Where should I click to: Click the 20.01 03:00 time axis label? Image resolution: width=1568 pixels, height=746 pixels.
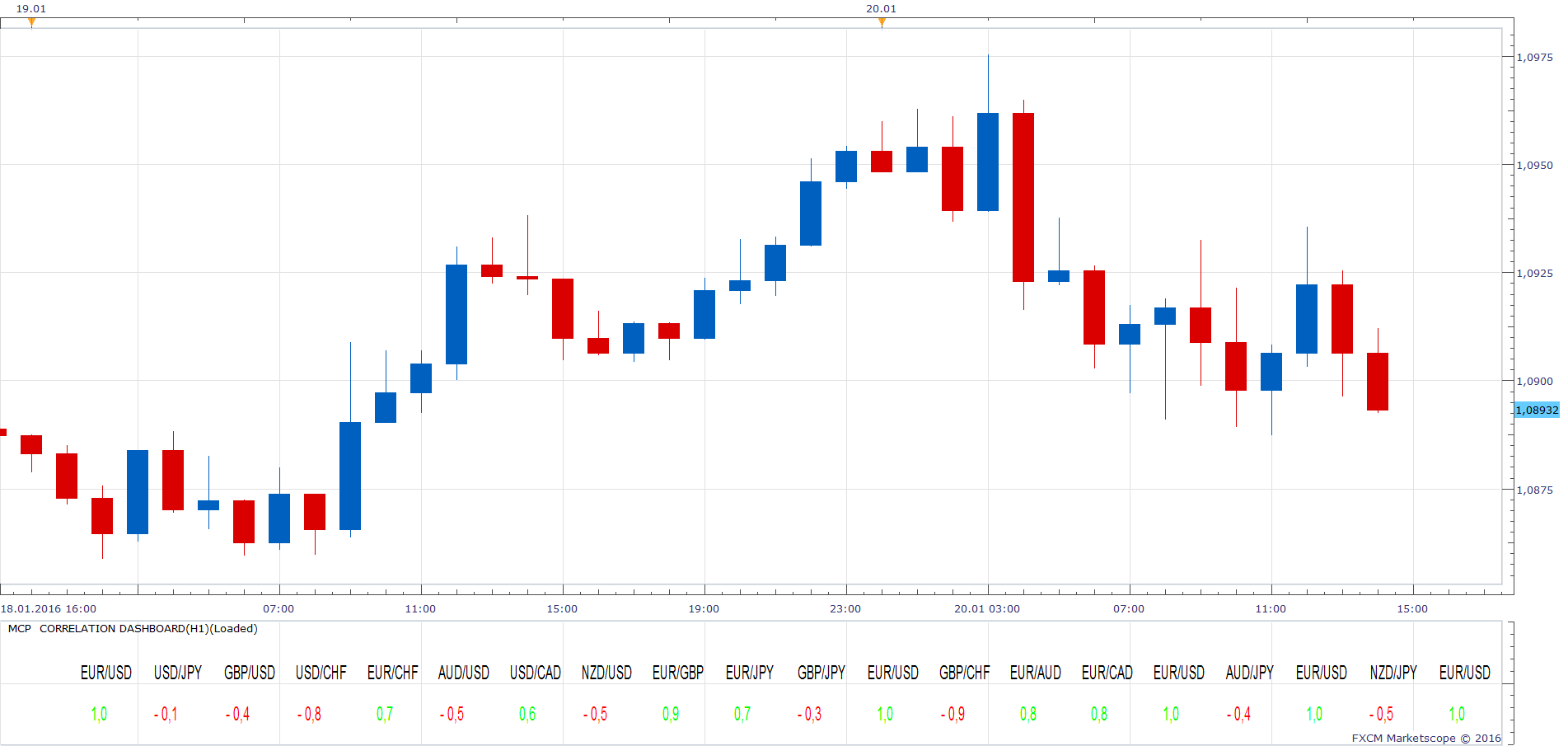point(987,609)
